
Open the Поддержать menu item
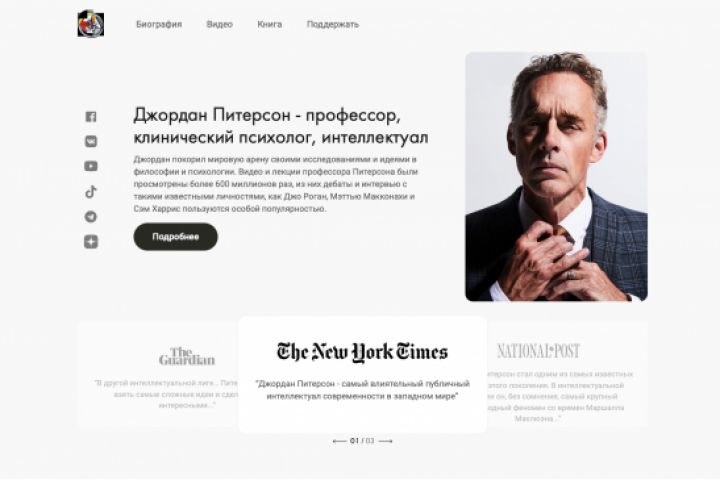click(x=333, y=24)
